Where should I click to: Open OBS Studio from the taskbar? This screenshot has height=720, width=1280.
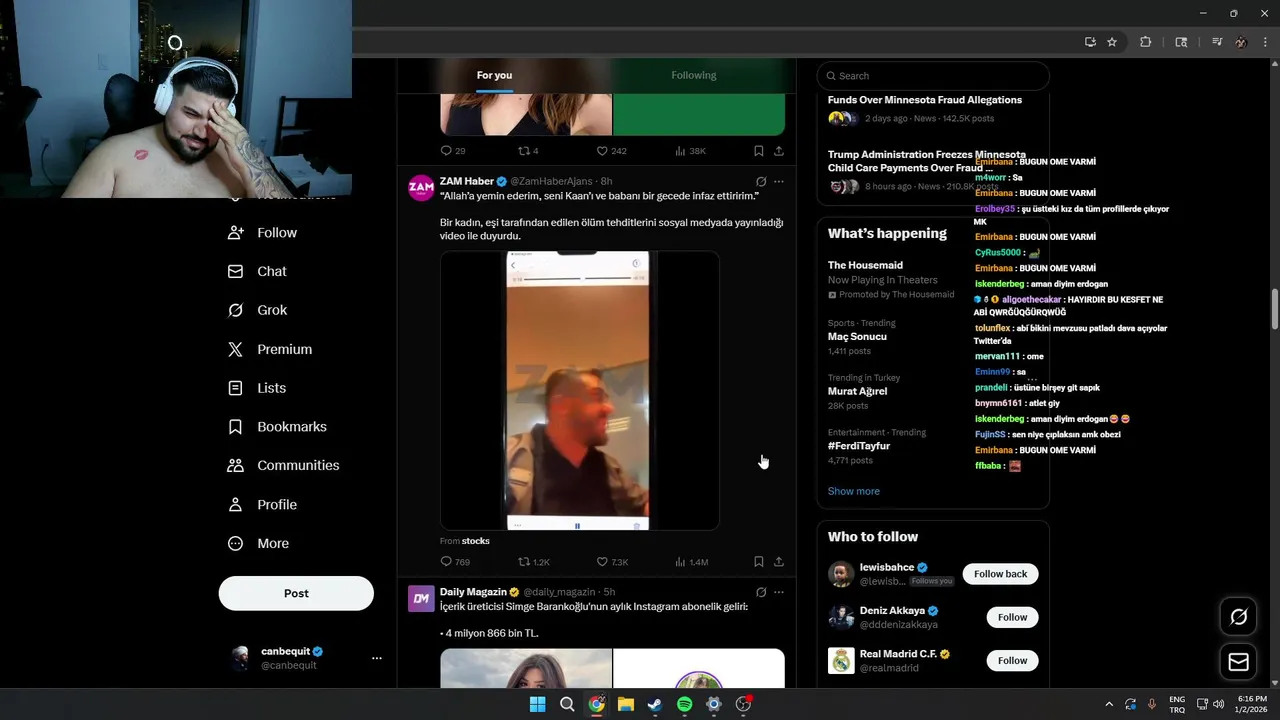coord(743,704)
